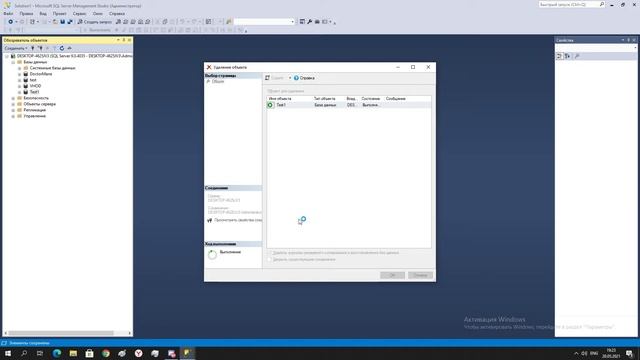
Task: Open the Вид menu
Action: [x=43, y=13]
